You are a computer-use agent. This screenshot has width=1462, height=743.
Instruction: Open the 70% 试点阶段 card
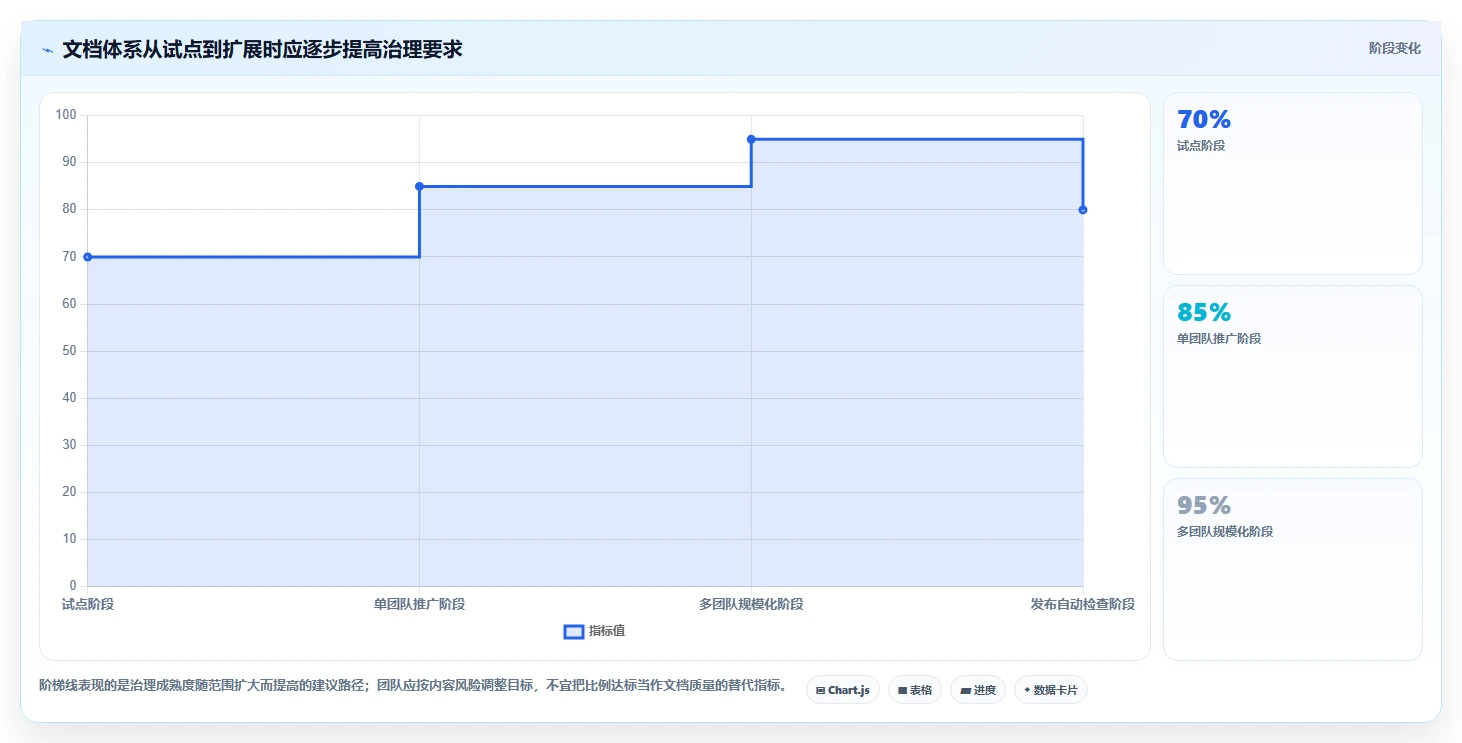tap(1292, 183)
